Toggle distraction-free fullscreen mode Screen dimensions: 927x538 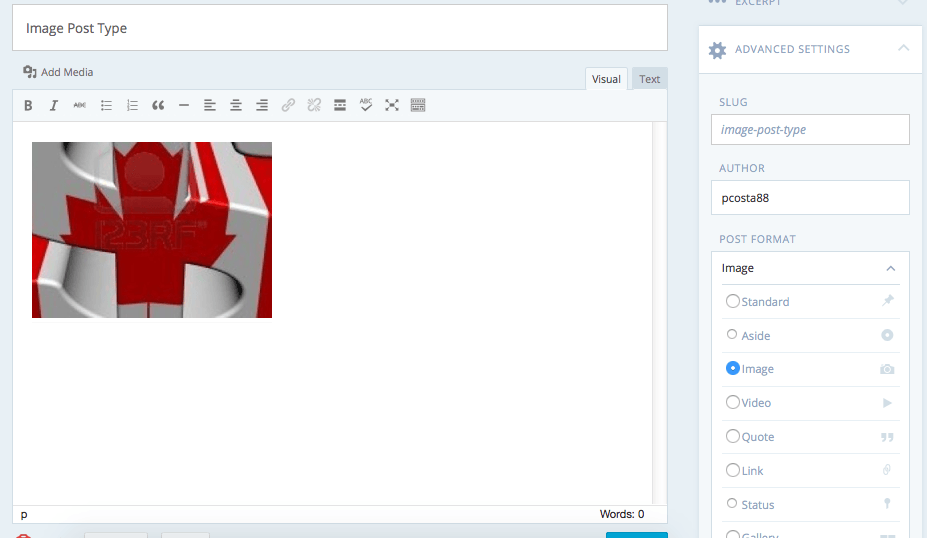(392, 105)
